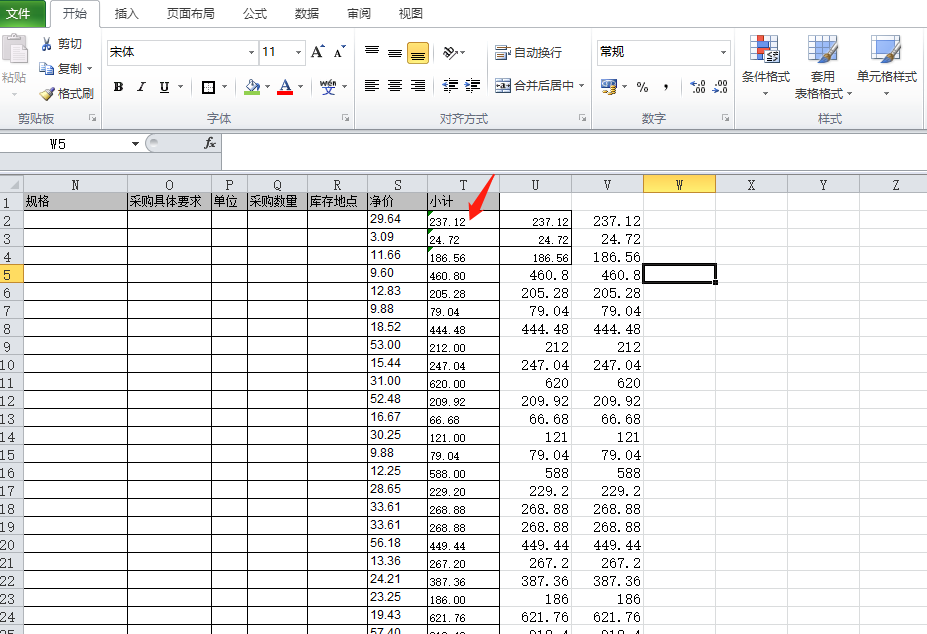The height and width of the screenshot is (634, 927).
Task: Open alignment group dialog launcher
Action: pos(582,118)
